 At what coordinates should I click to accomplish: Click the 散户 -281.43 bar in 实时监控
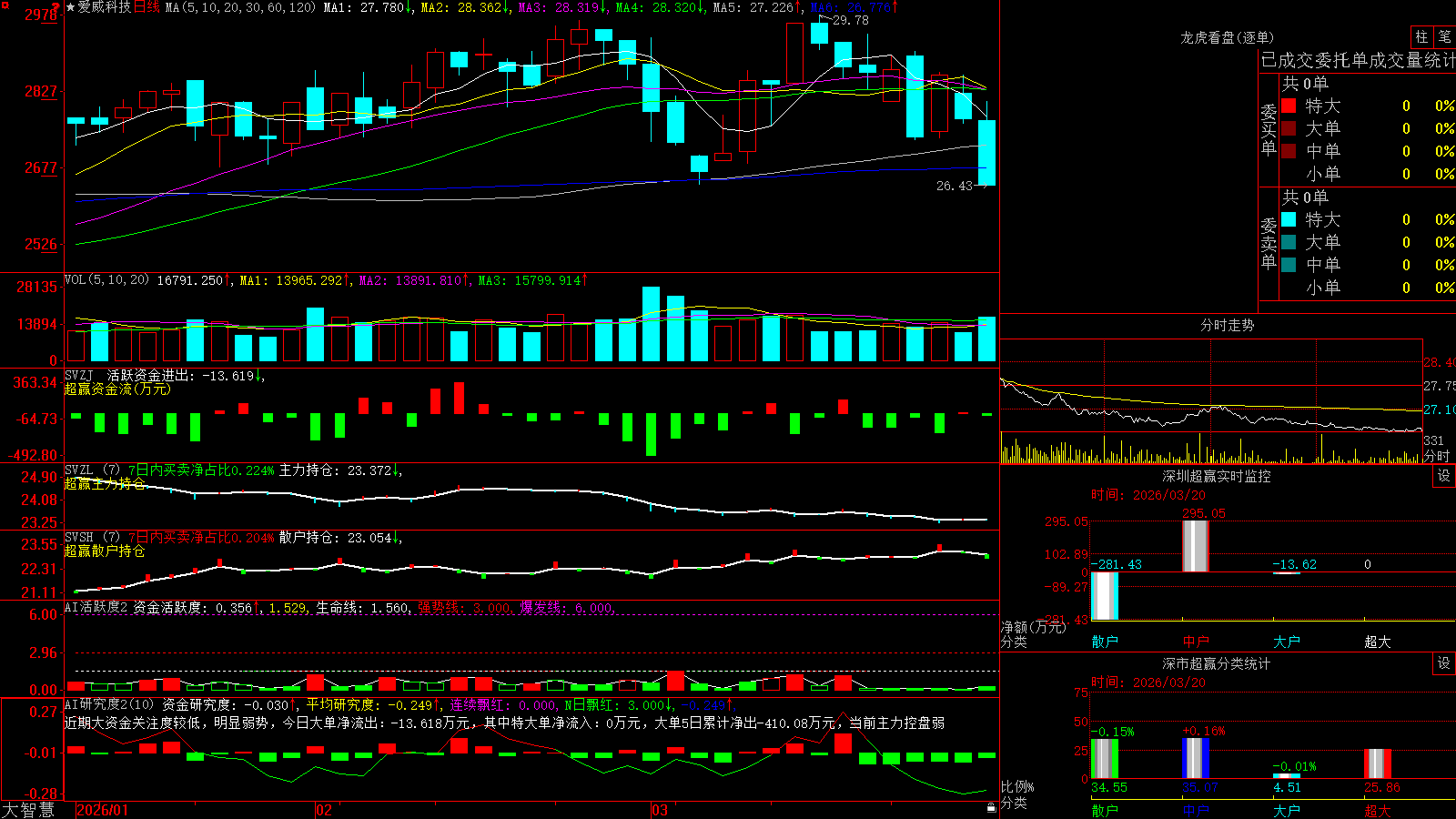[1104, 596]
